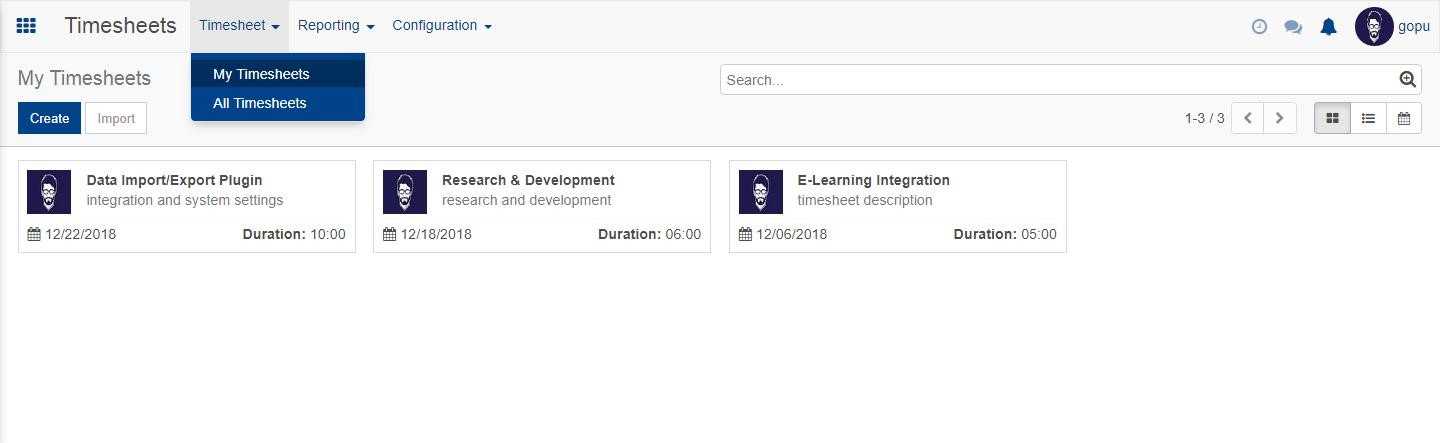The height and width of the screenshot is (443, 1440).
Task: Click the clock activities icon
Action: (x=1259, y=27)
